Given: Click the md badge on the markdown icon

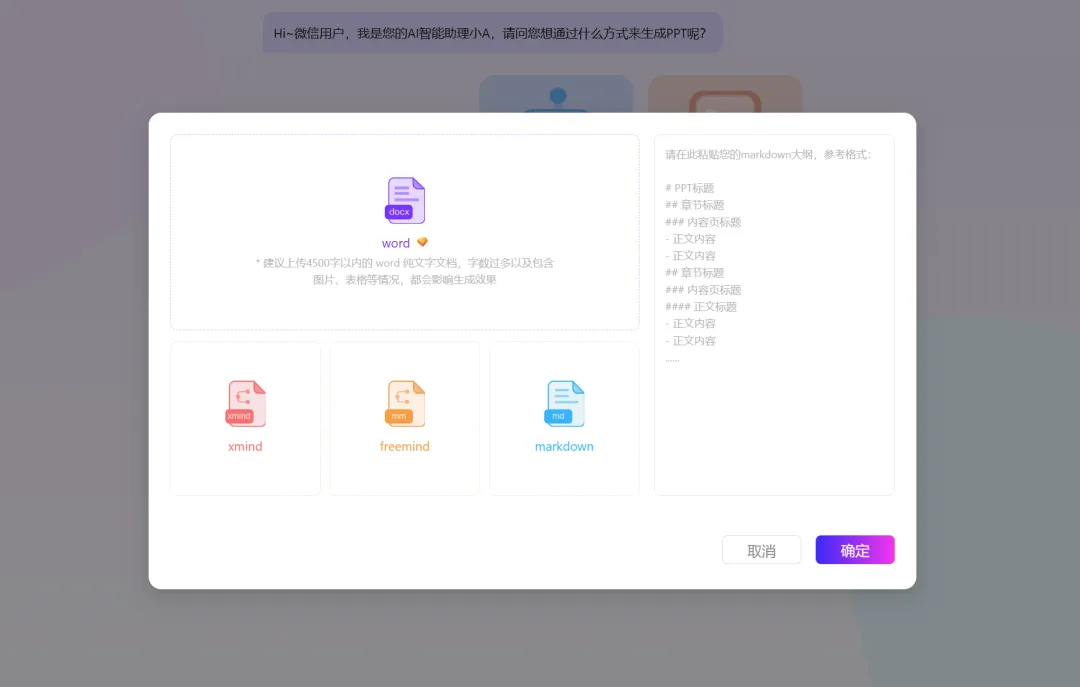Looking at the screenshot, I should [x=558, y=416].
